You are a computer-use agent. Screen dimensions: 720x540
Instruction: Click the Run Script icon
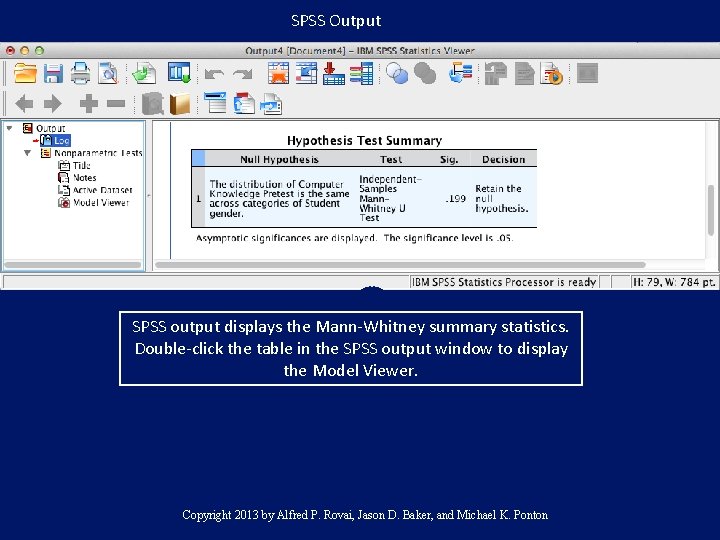[x=551, y=73]
